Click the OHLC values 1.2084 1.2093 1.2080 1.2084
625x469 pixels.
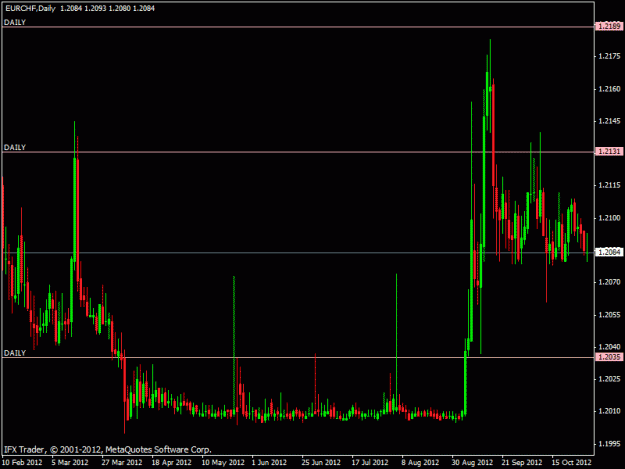(x=107, y=8)
